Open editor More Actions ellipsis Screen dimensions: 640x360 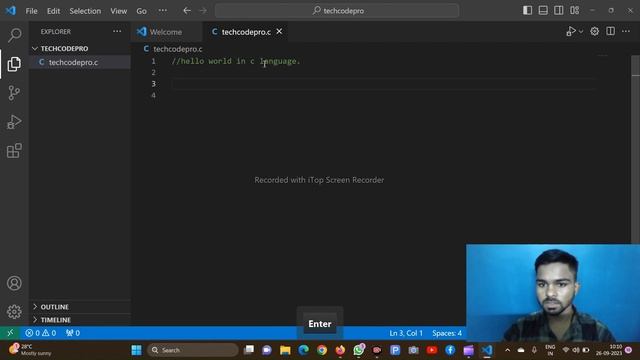tap(626, 31)
